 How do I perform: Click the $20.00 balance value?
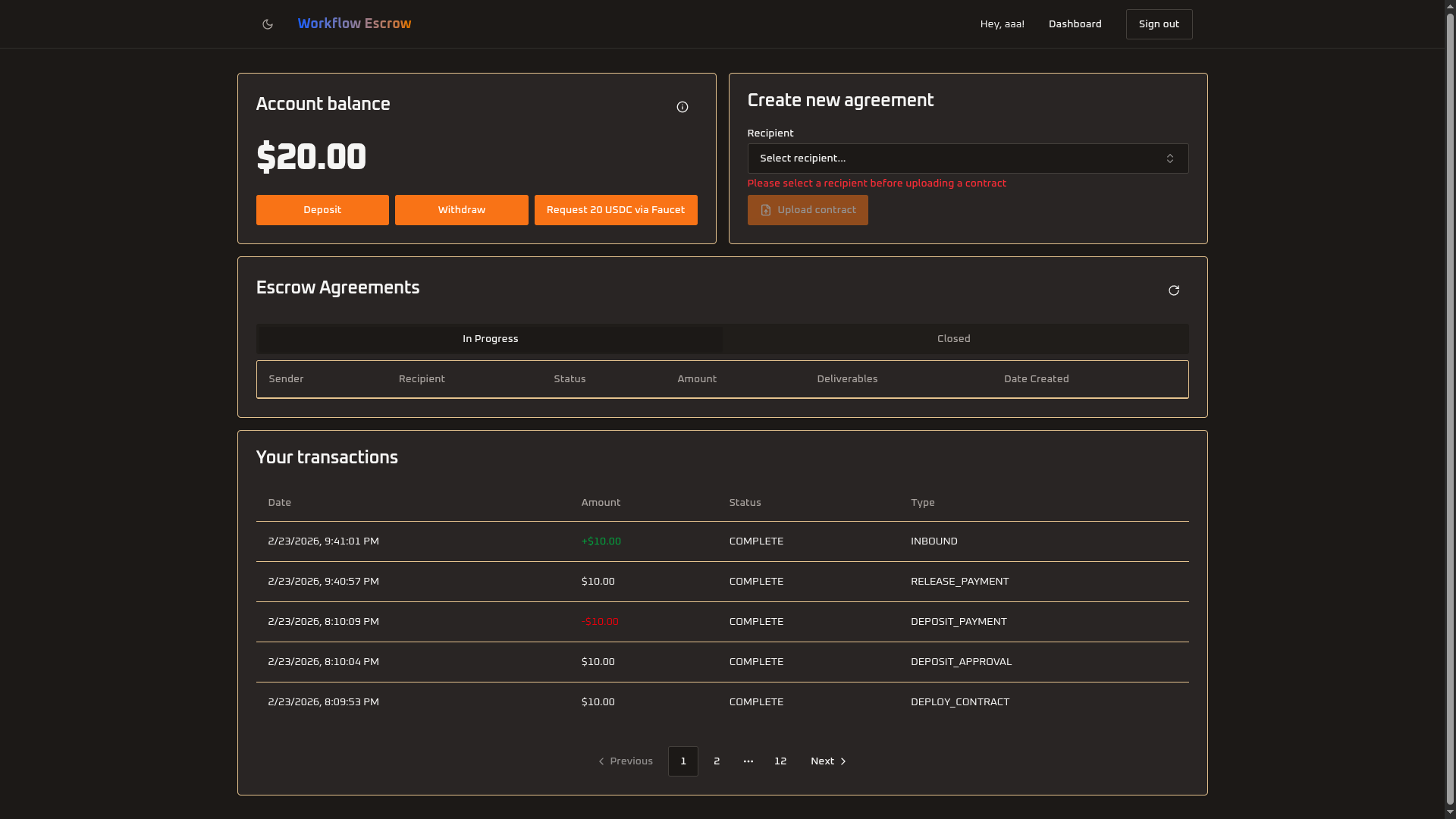coord(311,157)
